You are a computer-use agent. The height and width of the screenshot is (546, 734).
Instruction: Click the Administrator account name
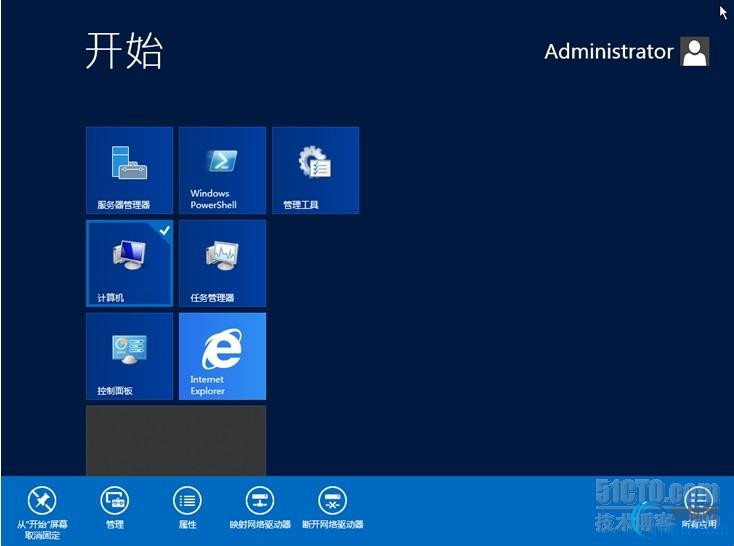(609, 52)
